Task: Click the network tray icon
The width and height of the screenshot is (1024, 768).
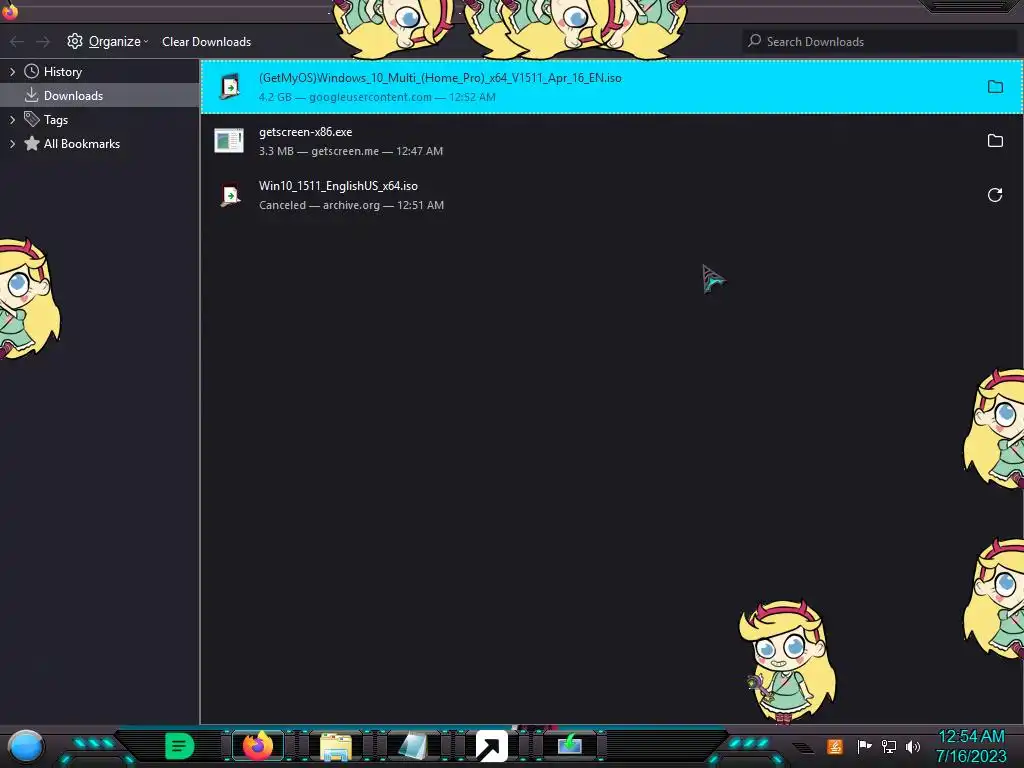Action: (x=888, y=746)
